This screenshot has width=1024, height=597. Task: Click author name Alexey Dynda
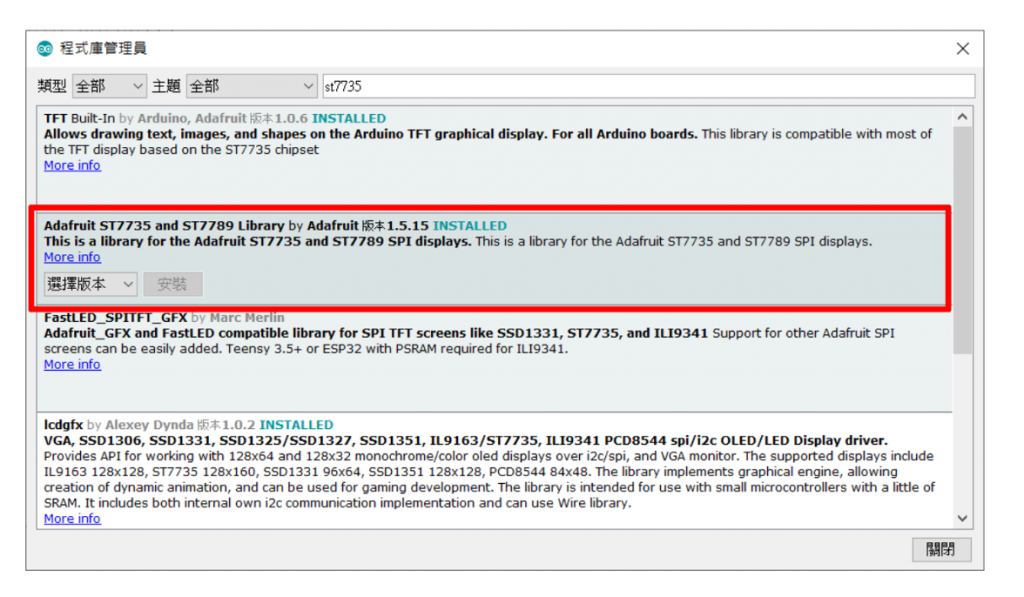pyautogui.click(x=149, y=425)
